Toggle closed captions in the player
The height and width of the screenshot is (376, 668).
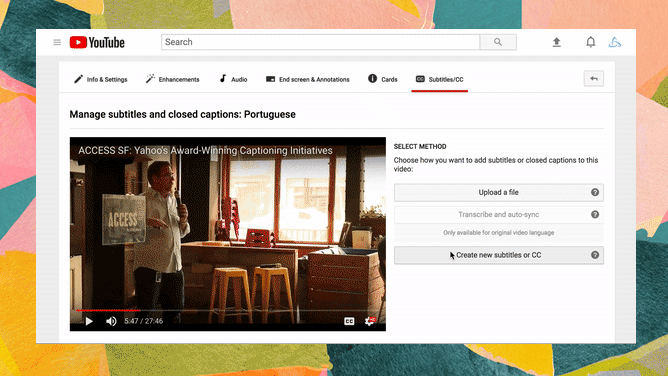[x=349, y=321]
